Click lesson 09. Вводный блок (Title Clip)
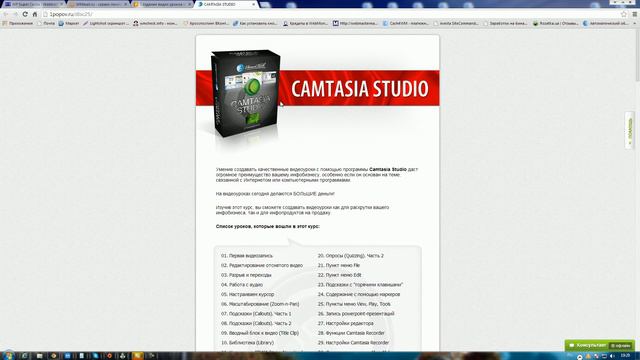Screen dimensions: 640x360 (260, 333)
